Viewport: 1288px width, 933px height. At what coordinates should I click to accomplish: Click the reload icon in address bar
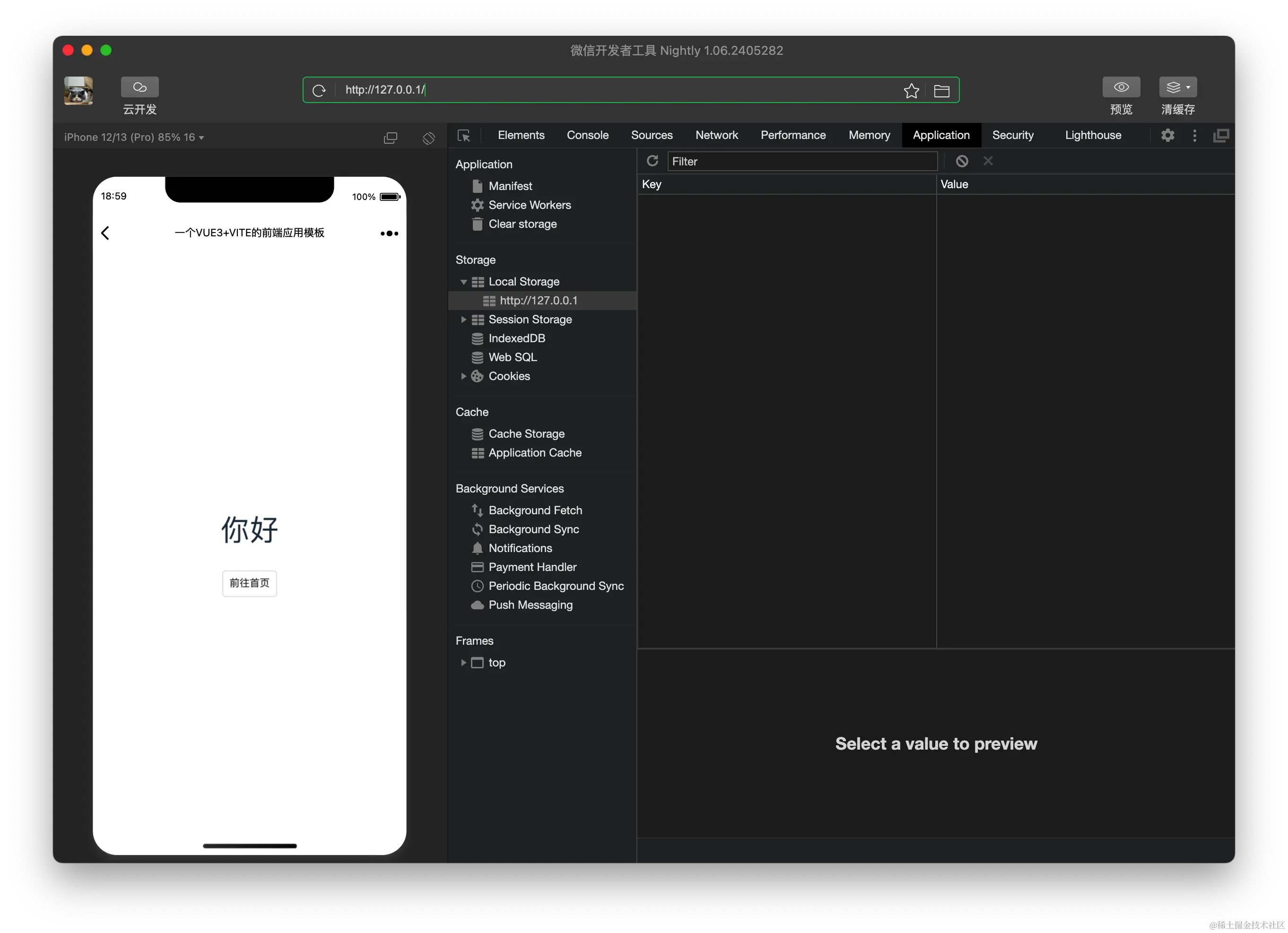coord(319,90)
